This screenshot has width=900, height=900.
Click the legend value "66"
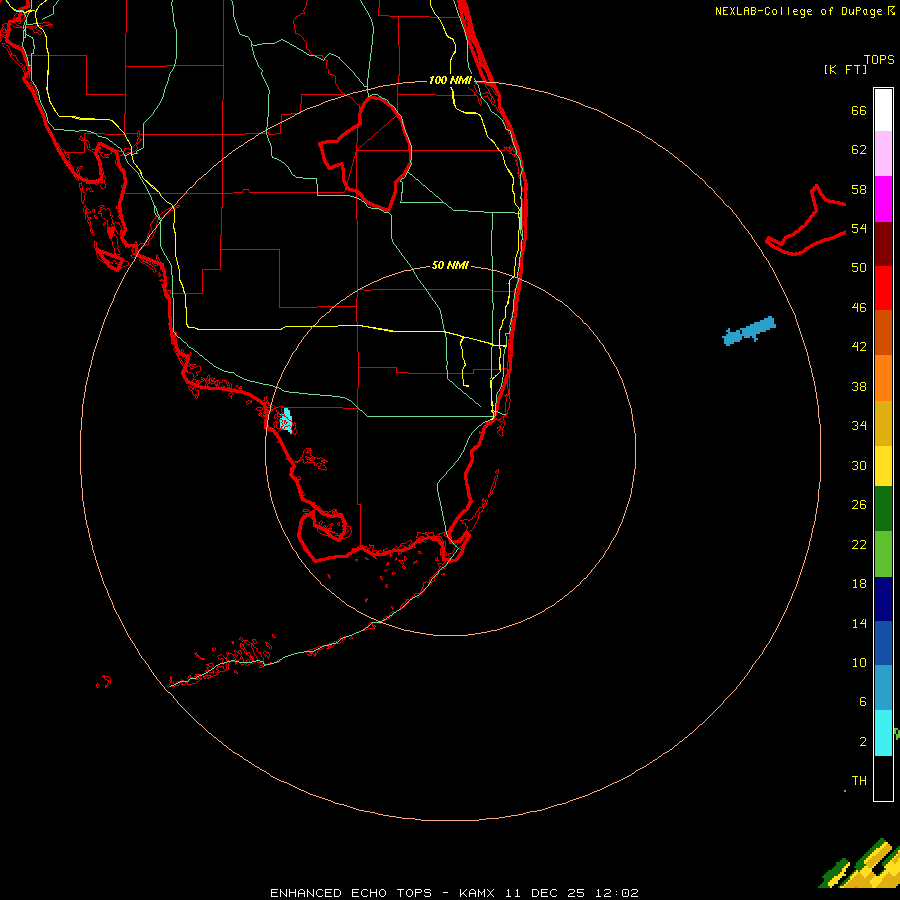pos(859,110)
